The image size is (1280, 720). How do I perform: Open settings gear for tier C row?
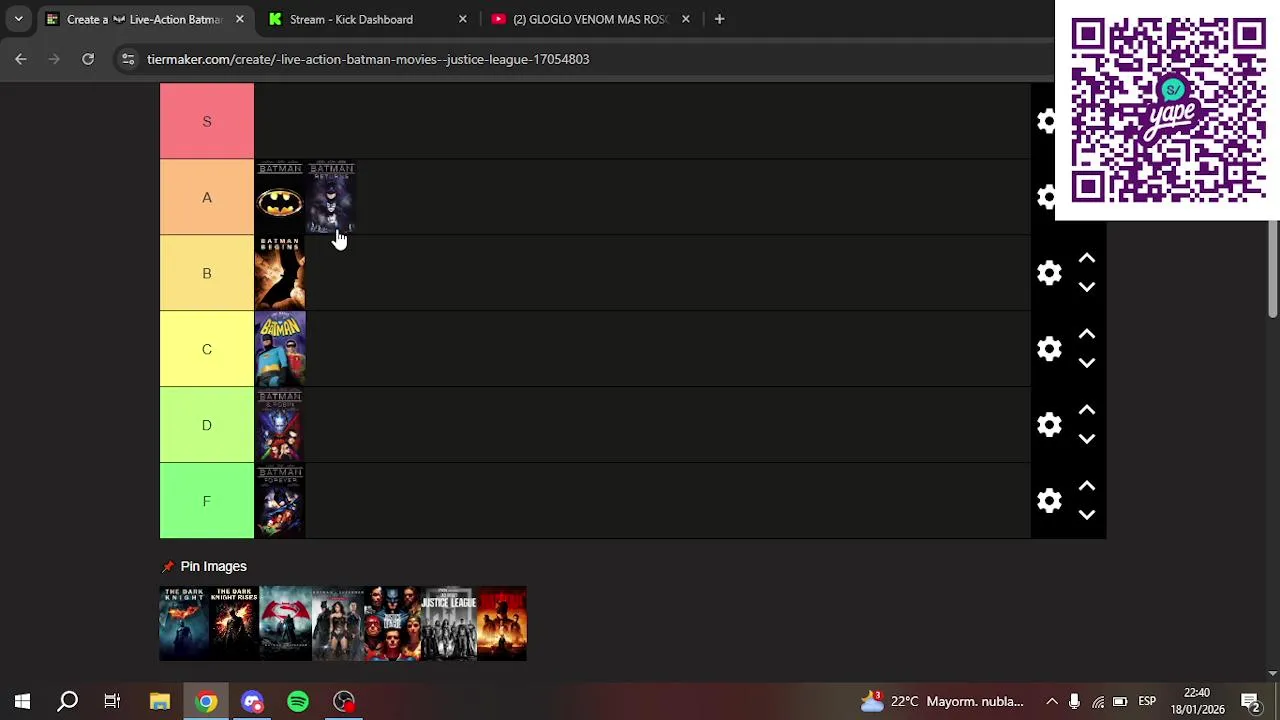click(1049, 349)
